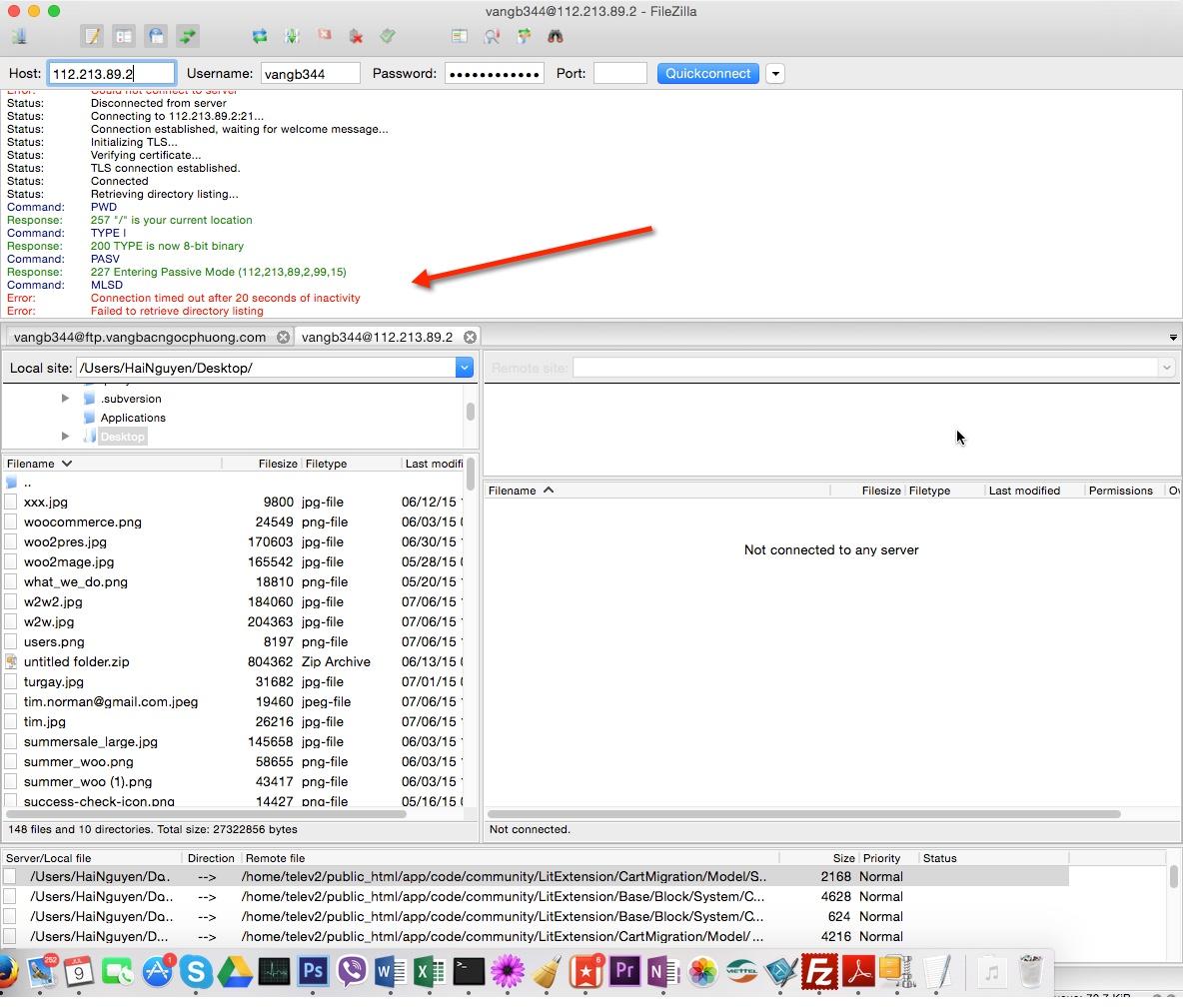This screenshot has width=1183, height=1008.
Task: Cancel the current operation
Action: point(325,35)
